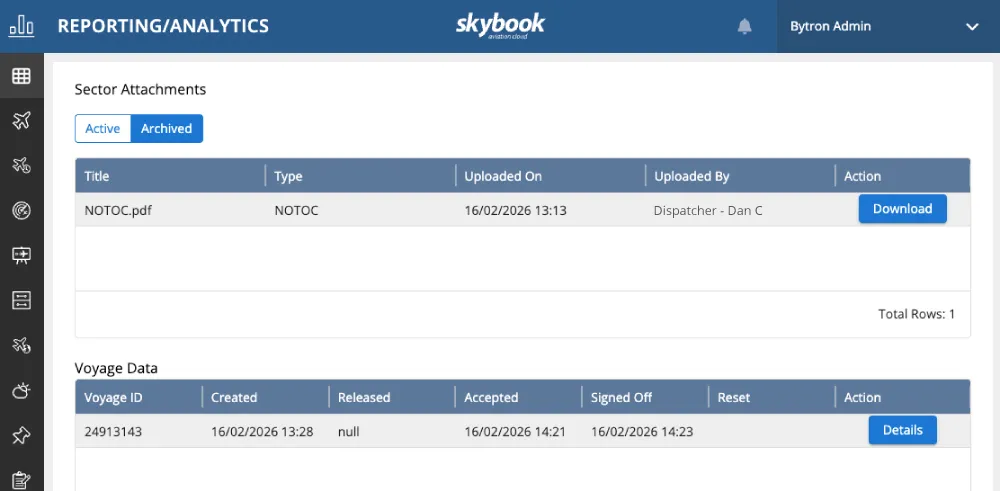Screen dimensions: 1000x491
Task: Open the filing cabinet icon in sidebar
Action: point(22,300)
